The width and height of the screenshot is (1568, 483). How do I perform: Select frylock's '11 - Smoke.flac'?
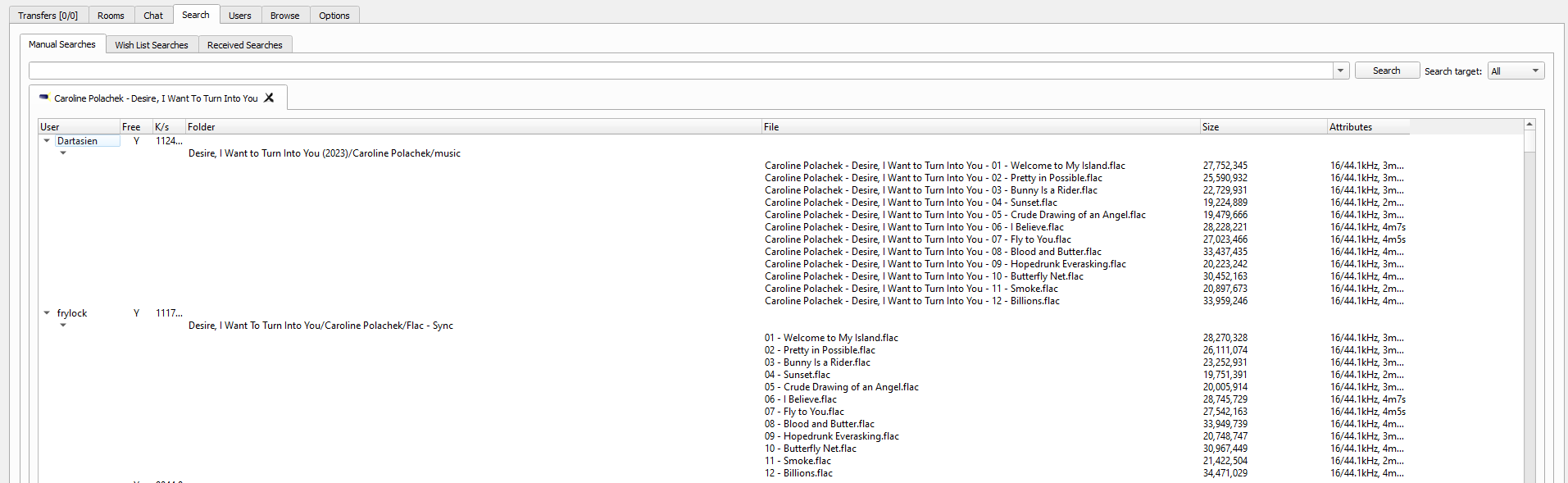pyautogui.click(x=798, y=461)
